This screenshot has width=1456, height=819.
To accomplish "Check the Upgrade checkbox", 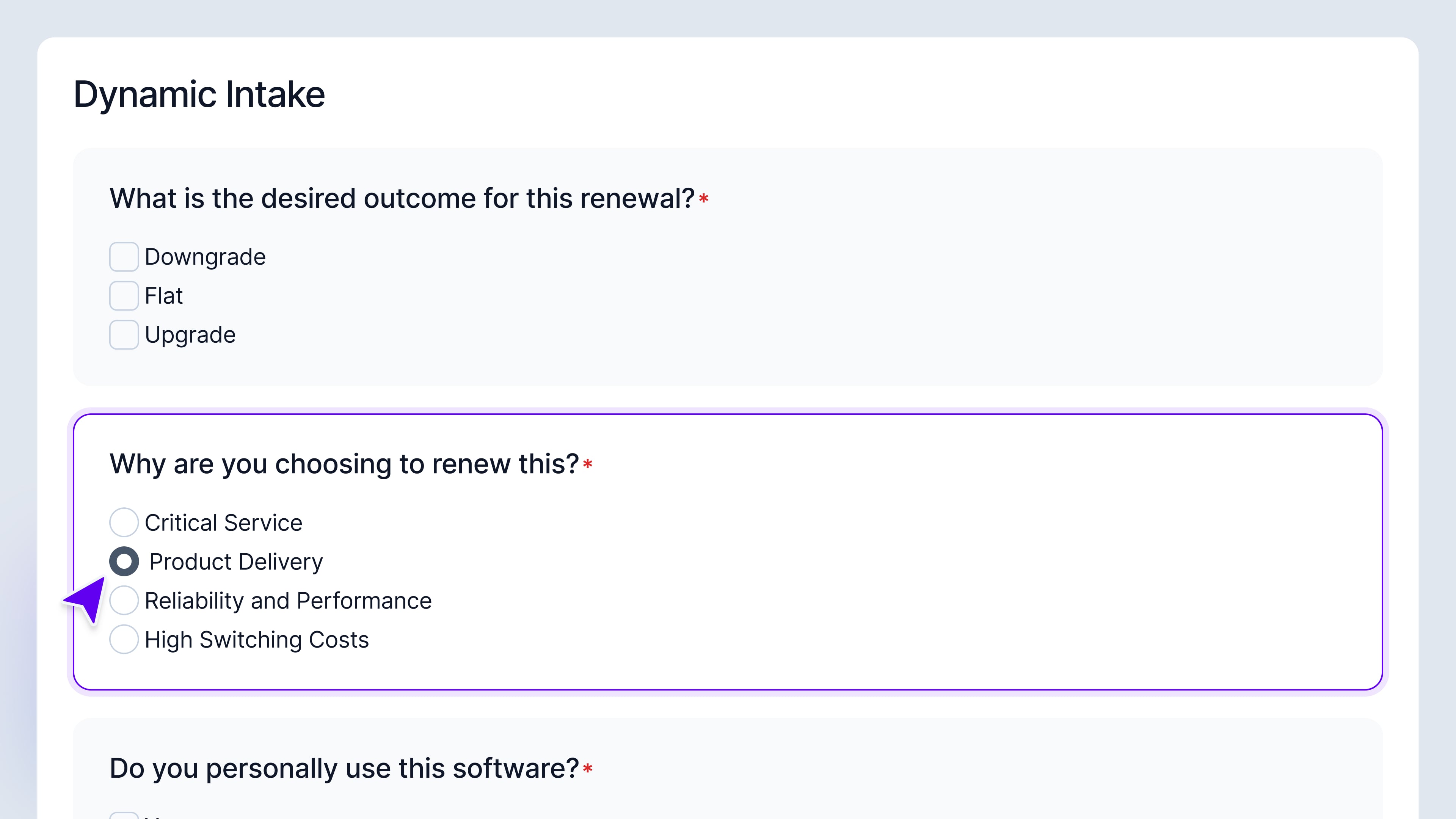I will [124, 334].
